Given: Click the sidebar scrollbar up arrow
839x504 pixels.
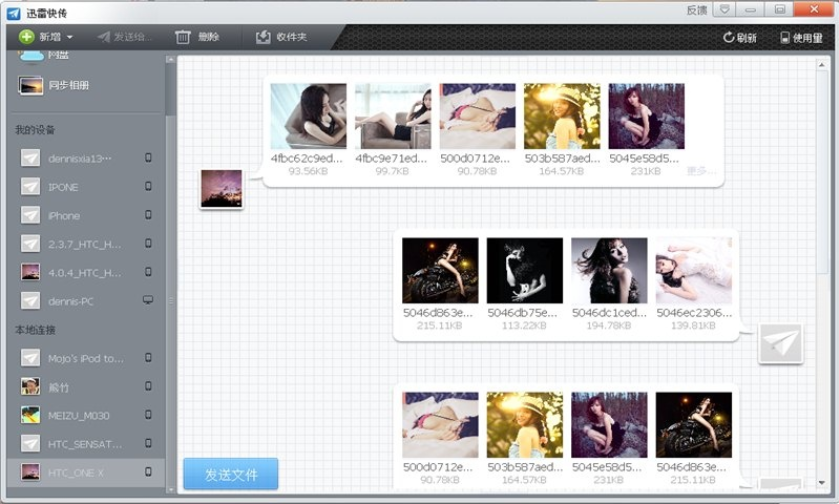Looking at the screenshot, I should (x=170, y=60).
